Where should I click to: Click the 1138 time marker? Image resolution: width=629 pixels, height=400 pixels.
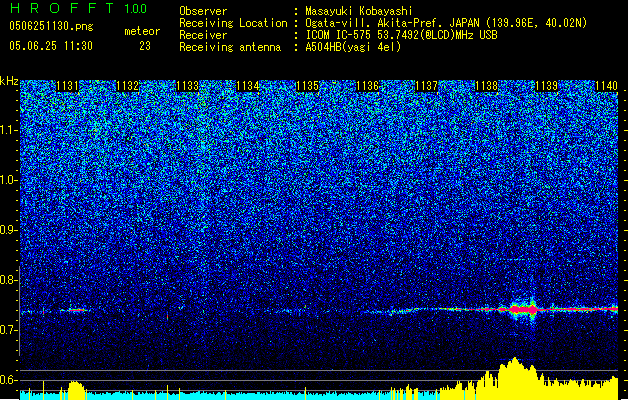pos(487,86)
